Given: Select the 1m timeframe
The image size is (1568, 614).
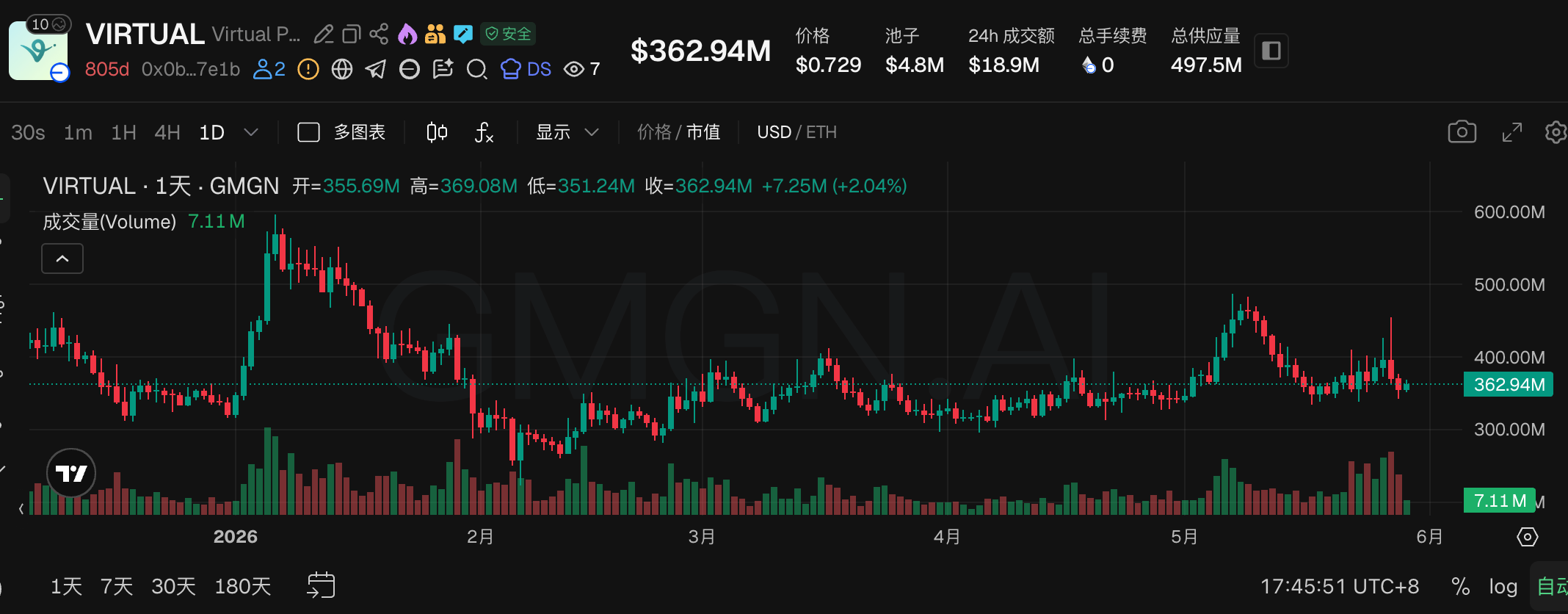Looking at the screenshot, I should pyautogui.click(x=78, y=132).
